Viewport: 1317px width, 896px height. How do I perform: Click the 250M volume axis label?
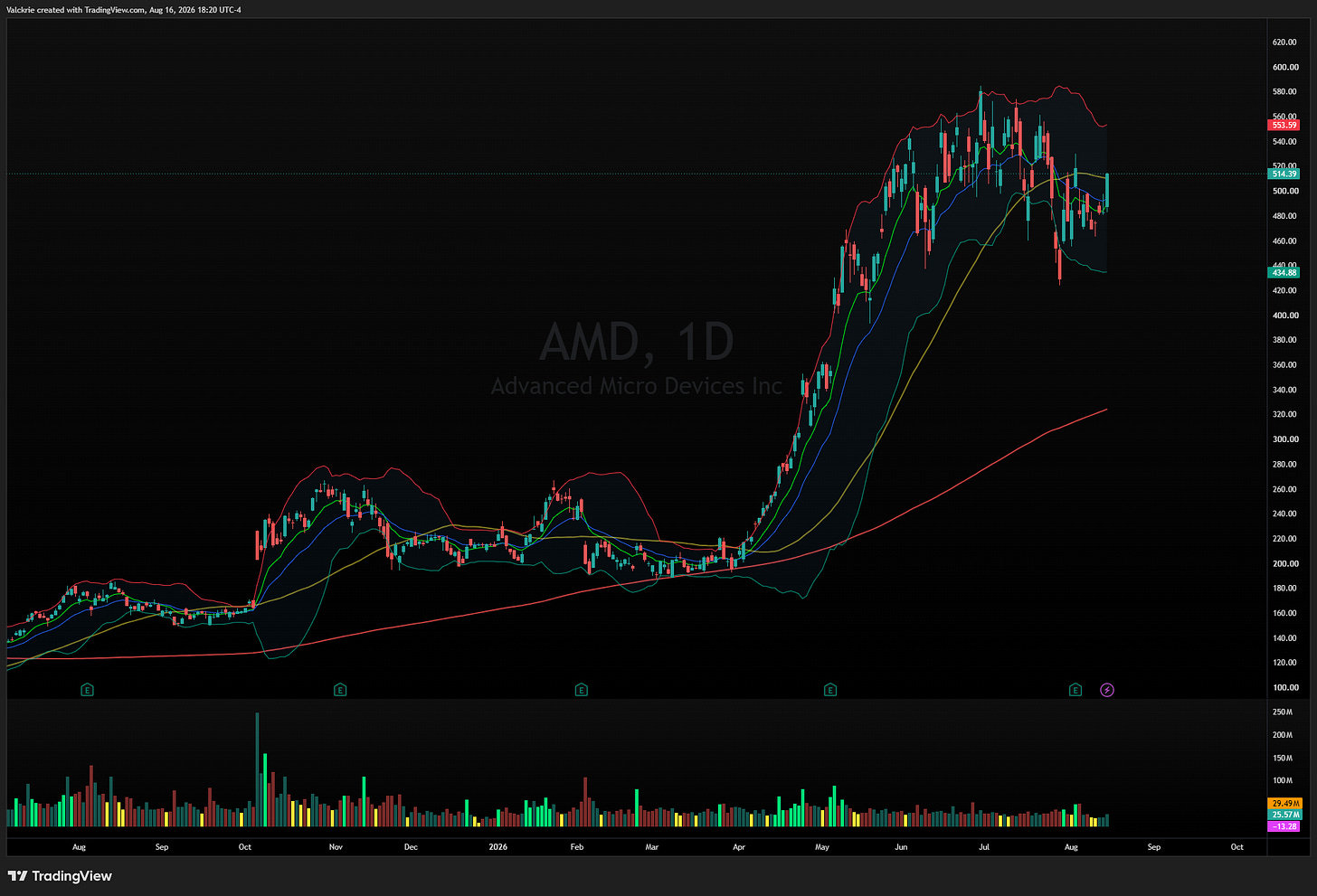pyautogui.click(x=1283, y=712)
